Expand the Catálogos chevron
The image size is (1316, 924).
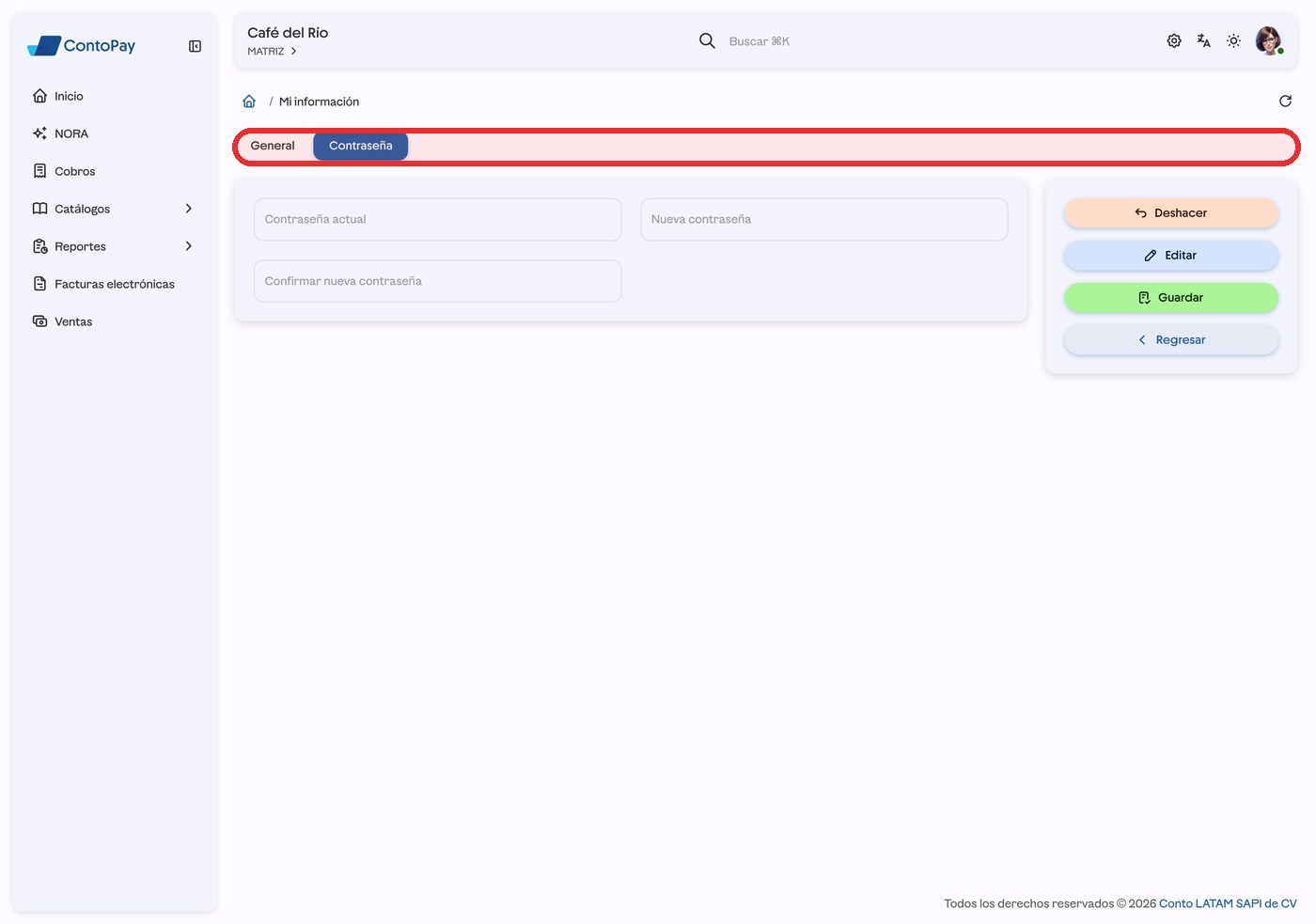188,209
